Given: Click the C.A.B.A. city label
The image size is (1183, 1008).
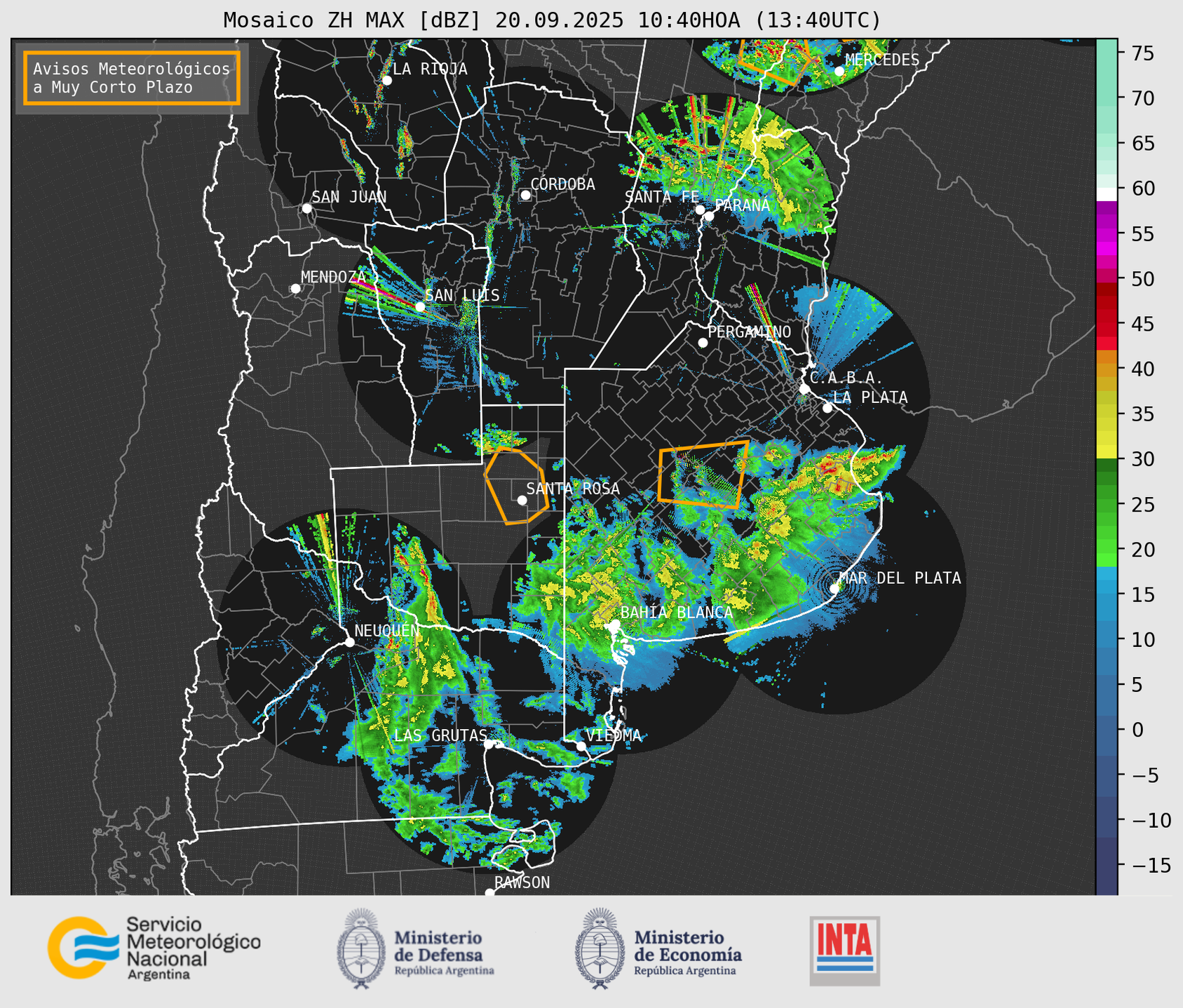Looking at the screenshot, I should click(x=847, y=378).
